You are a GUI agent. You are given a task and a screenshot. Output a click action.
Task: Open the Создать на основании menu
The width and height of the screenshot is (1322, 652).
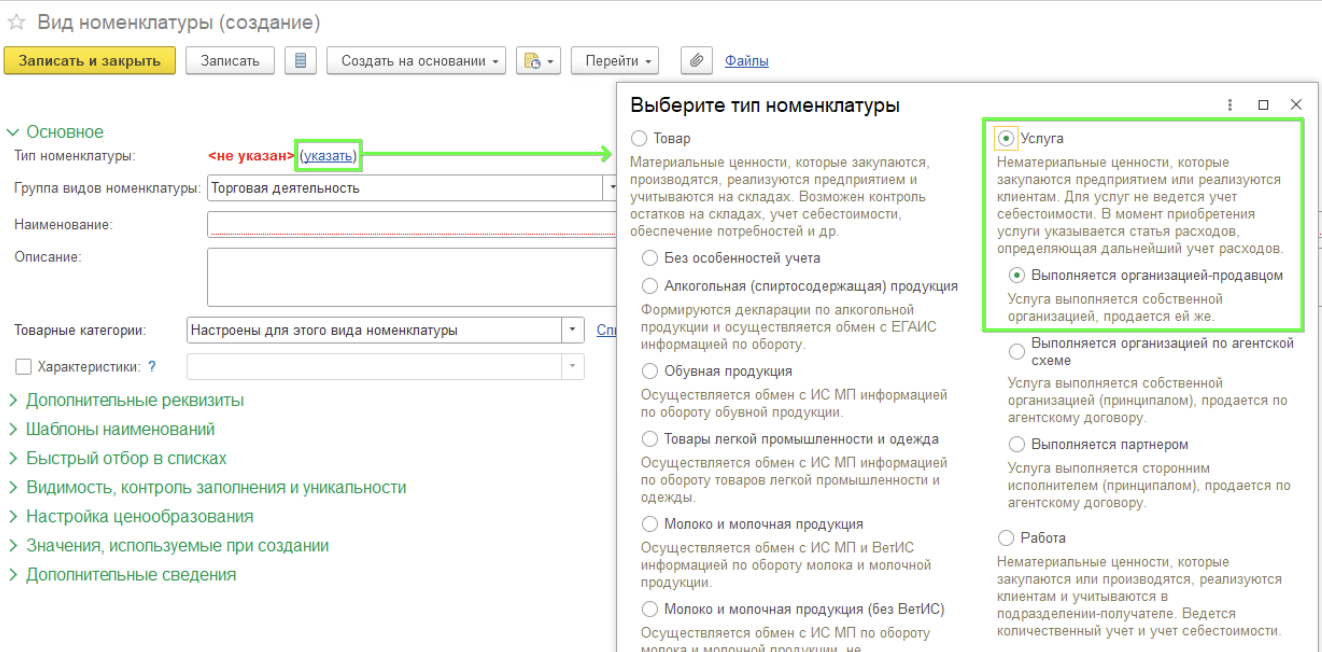416,61
